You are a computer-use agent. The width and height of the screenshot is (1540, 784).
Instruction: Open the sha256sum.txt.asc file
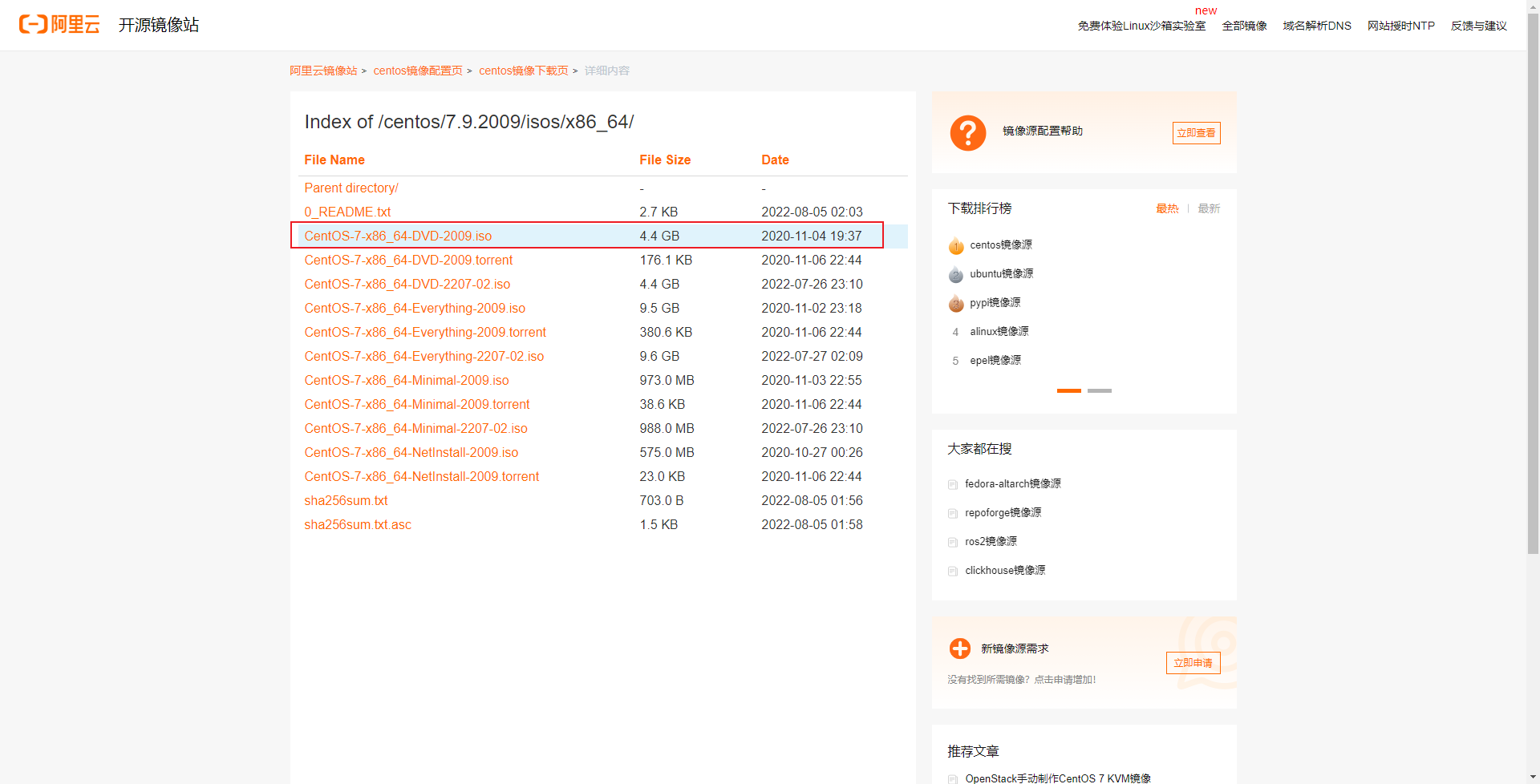(358, 524)
